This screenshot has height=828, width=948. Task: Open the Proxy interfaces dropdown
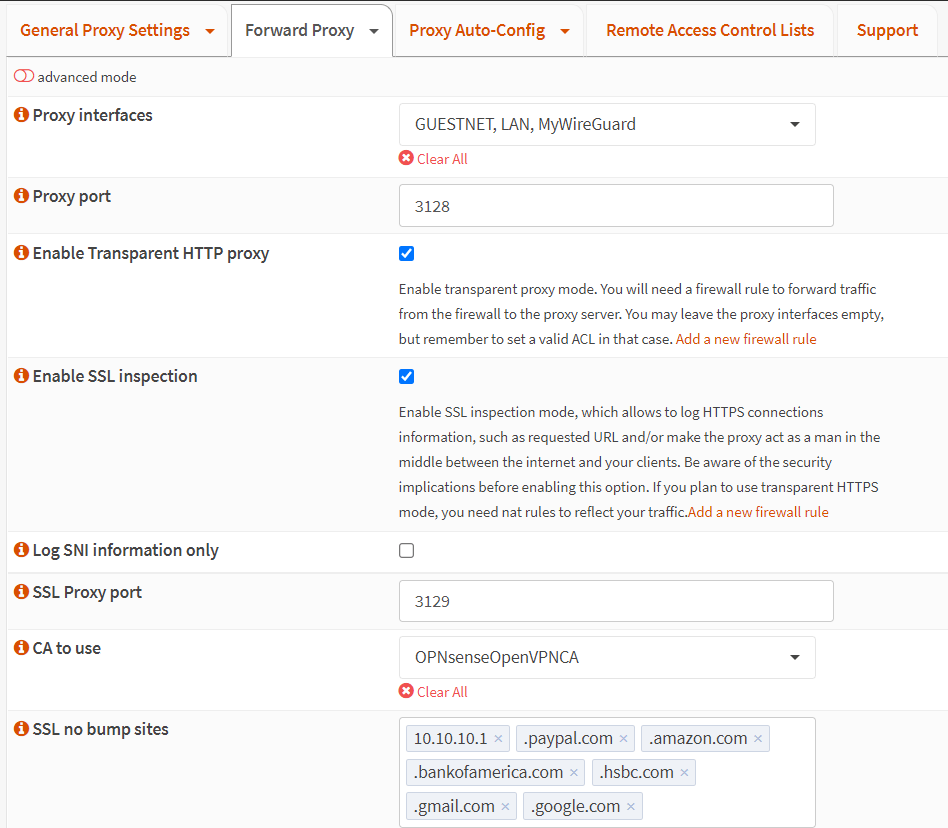point(606,125)
